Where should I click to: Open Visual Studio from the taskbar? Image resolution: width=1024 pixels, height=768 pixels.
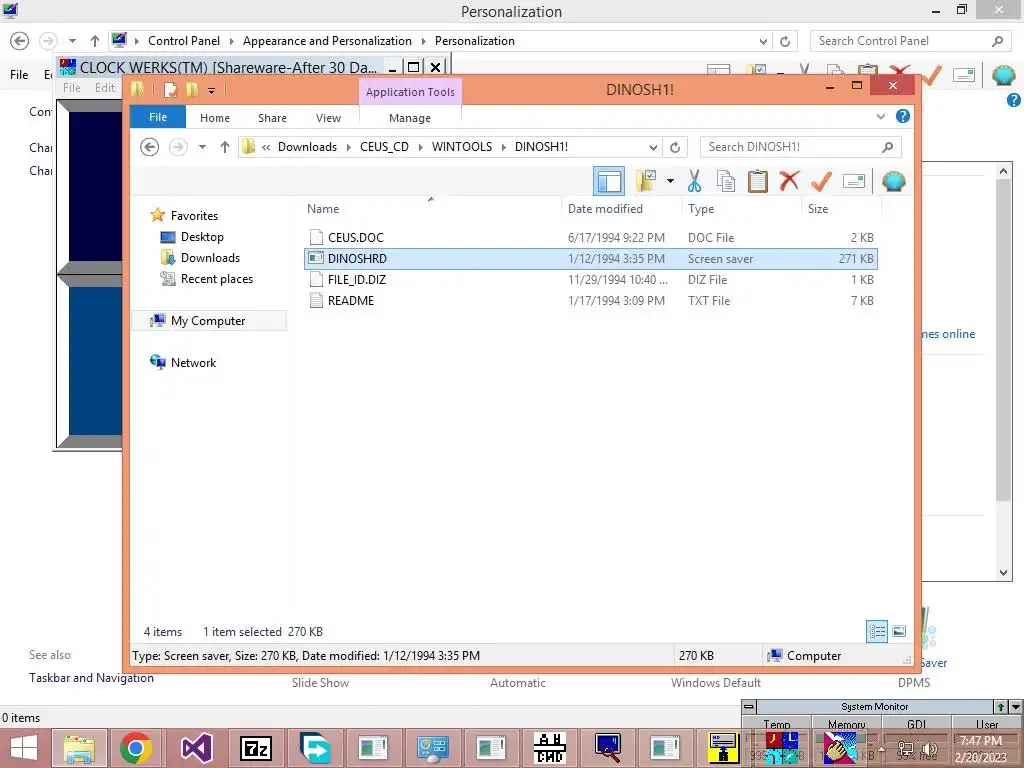point(196,748)
